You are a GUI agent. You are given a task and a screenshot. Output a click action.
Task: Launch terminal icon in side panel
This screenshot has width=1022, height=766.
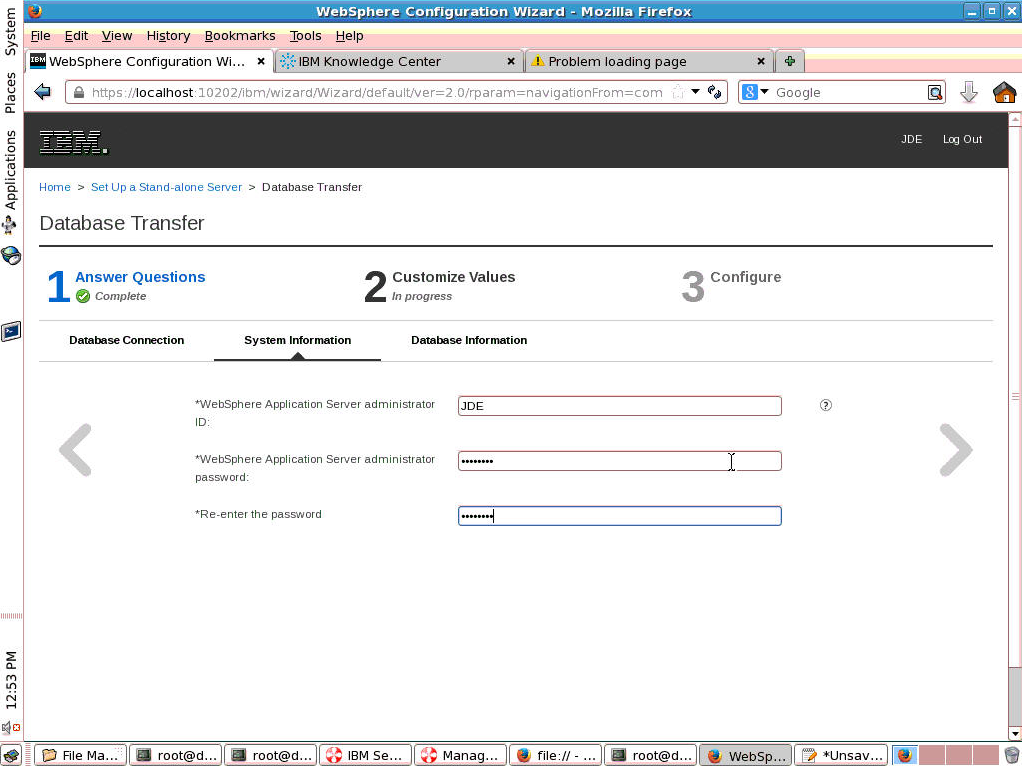coord(10,332)
